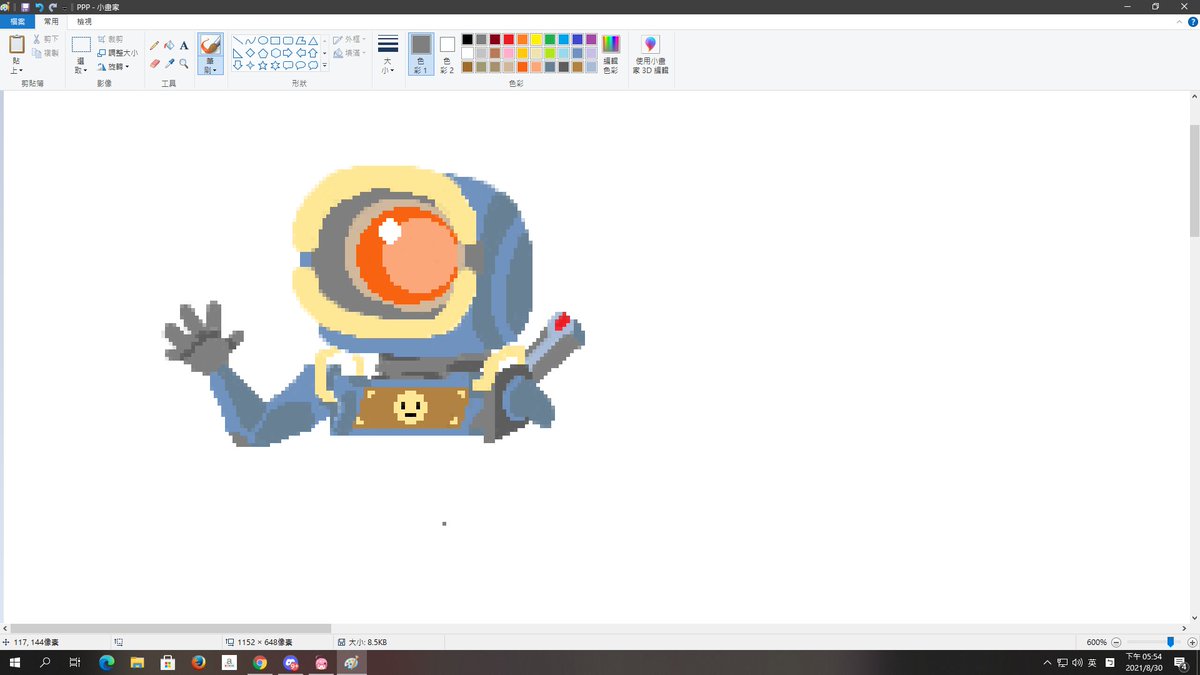Pick the yellow color swatch
Viewport: 1200px width, 675px height.
coord(537,39)
